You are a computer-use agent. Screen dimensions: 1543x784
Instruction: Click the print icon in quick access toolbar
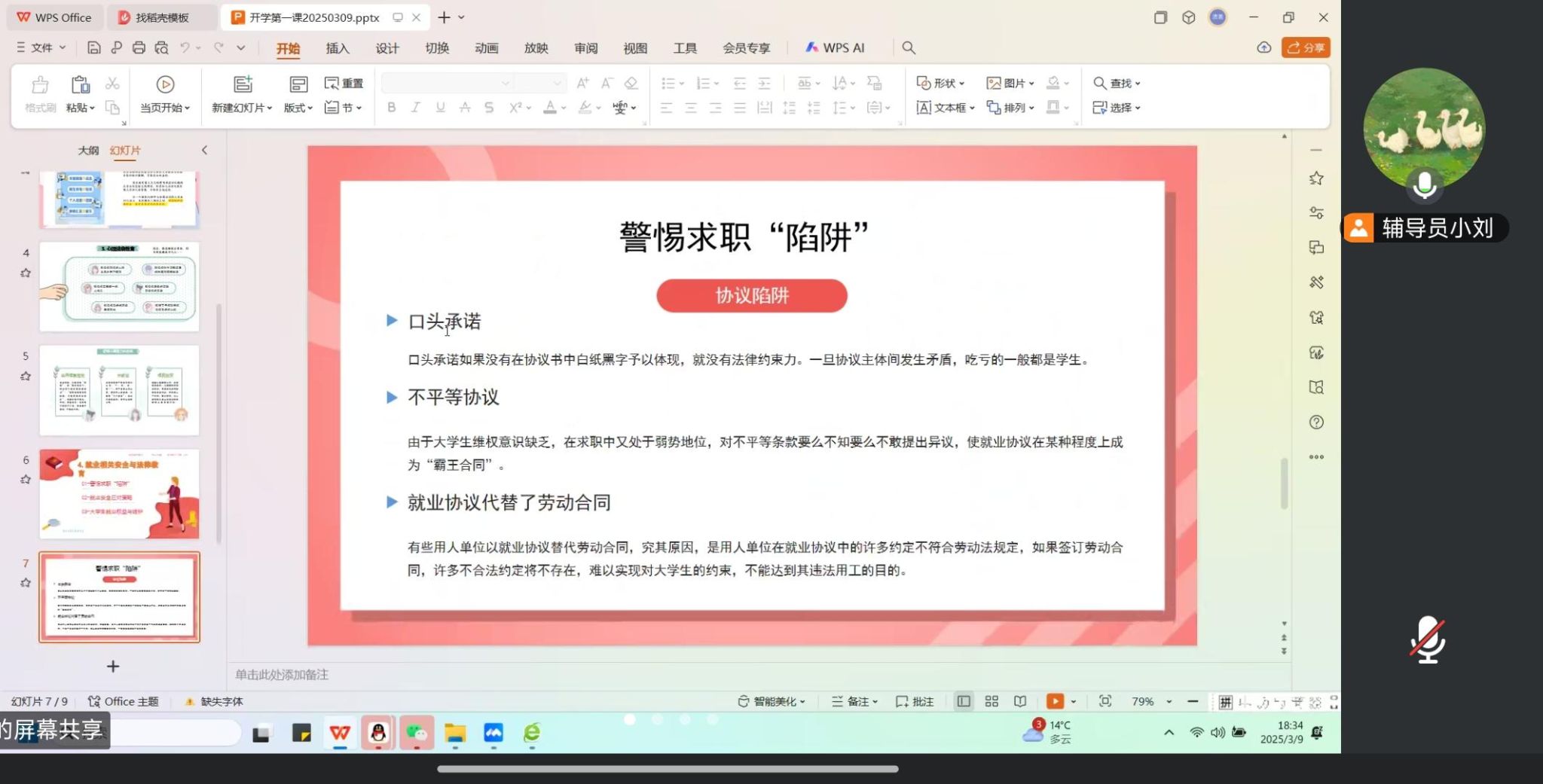139,48
